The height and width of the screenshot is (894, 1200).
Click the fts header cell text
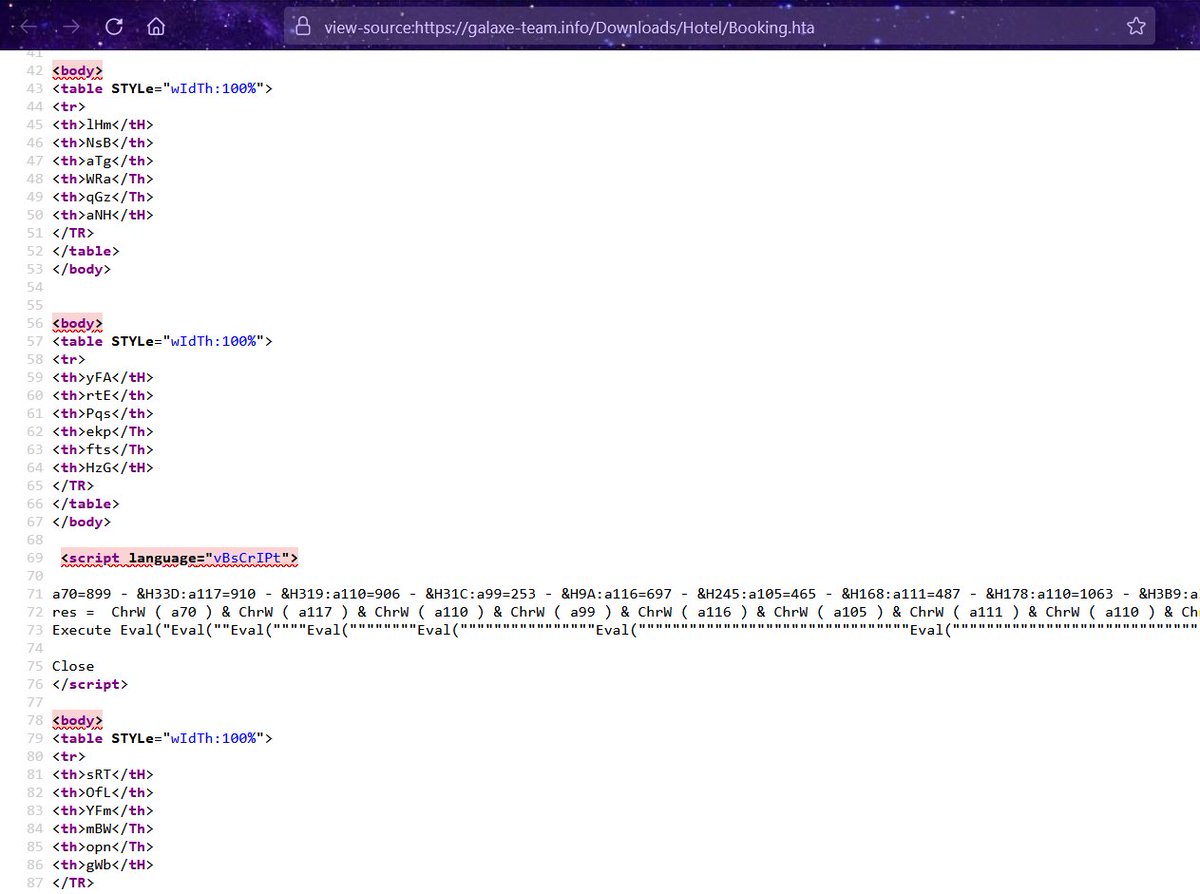[x=99, y=449]
